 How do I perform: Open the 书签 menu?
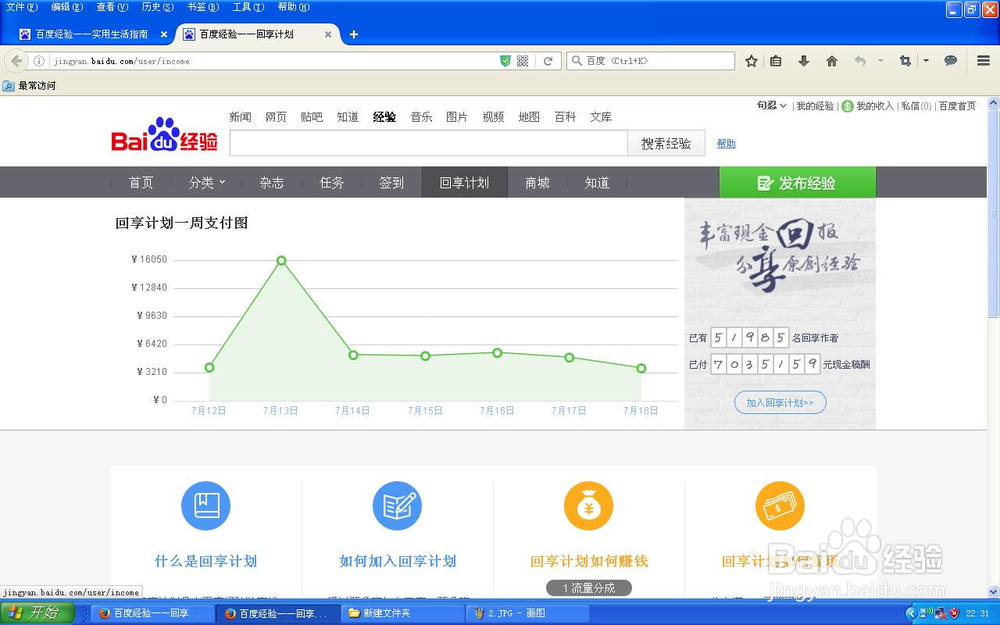(x=202, y=7)
